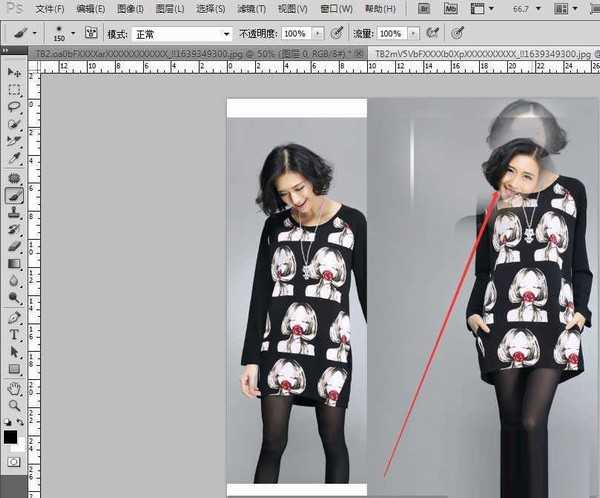Click the flow 流量 percentage field
This screenshot has height=498, width=600.
pos(391,33)
